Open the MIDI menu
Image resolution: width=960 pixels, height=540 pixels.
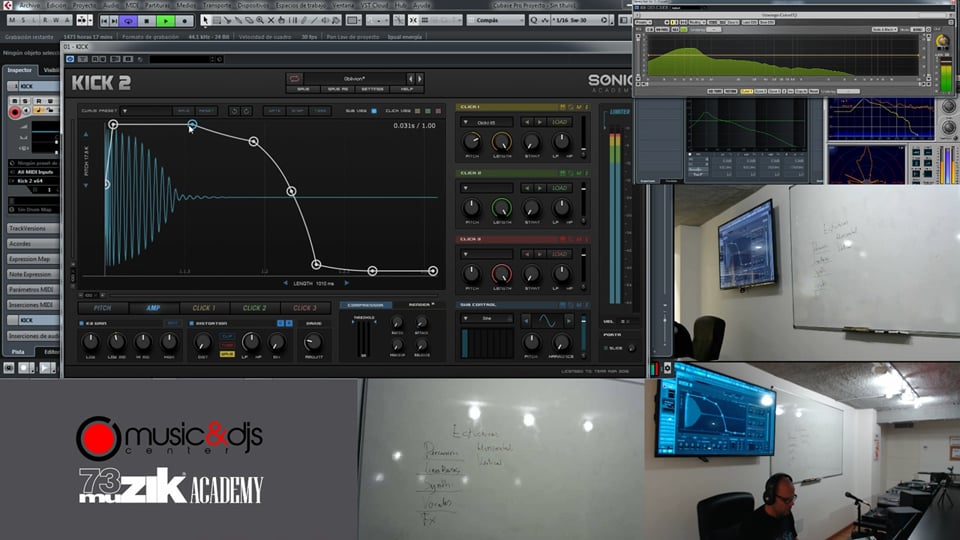point(132,5)
